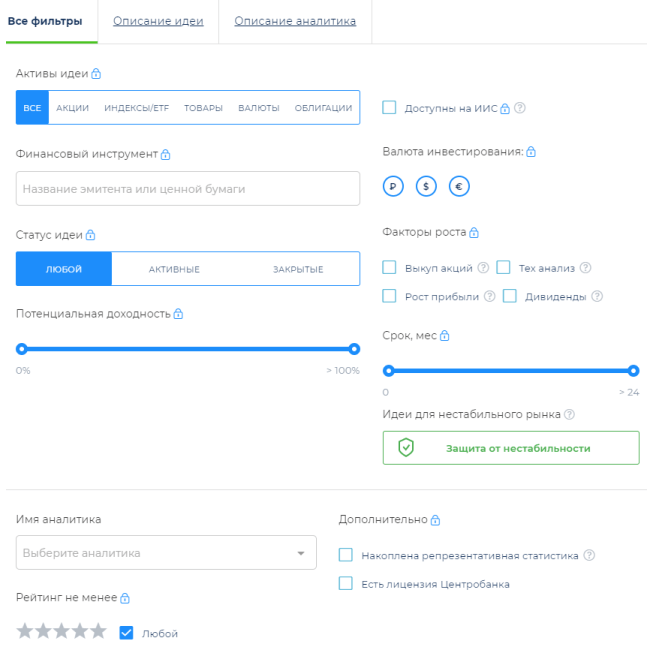Click help icon beside Доступны на ИИС

520,108
